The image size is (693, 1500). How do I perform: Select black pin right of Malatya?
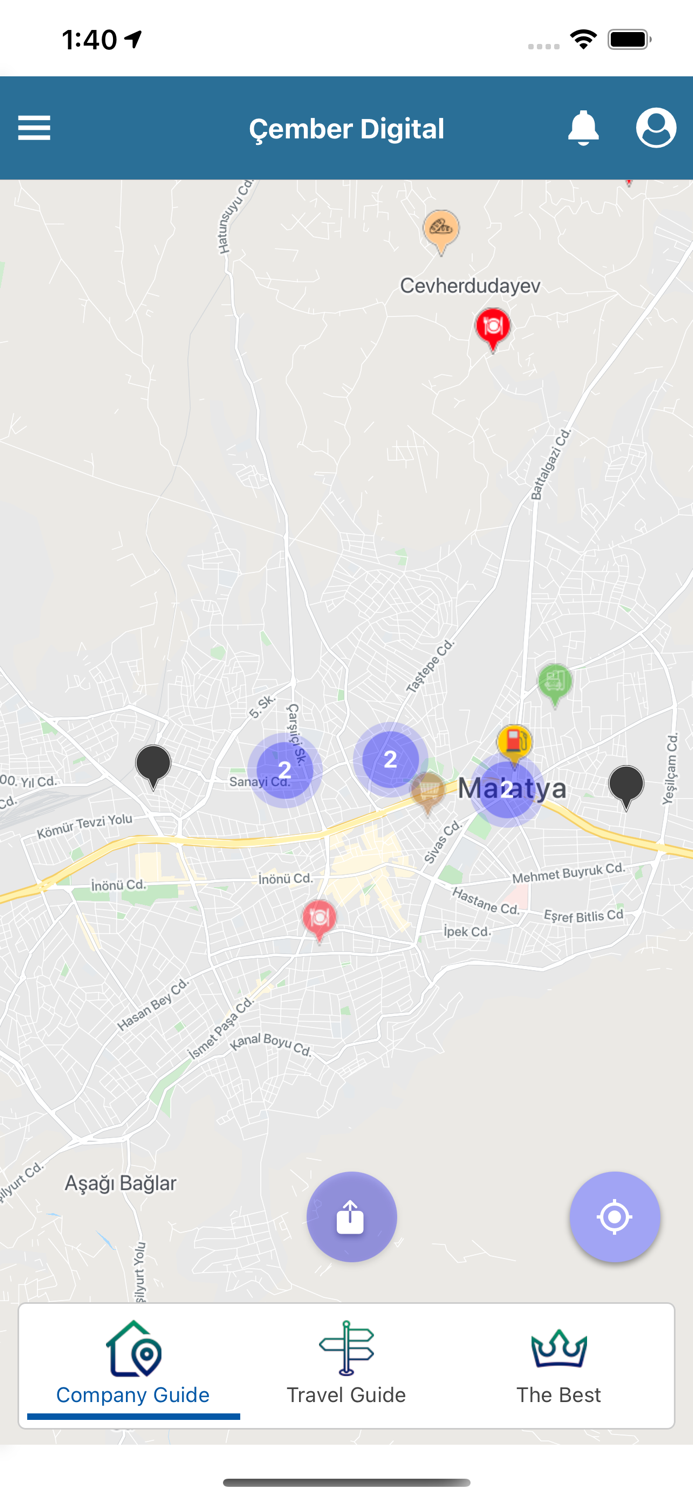point(627,786)
